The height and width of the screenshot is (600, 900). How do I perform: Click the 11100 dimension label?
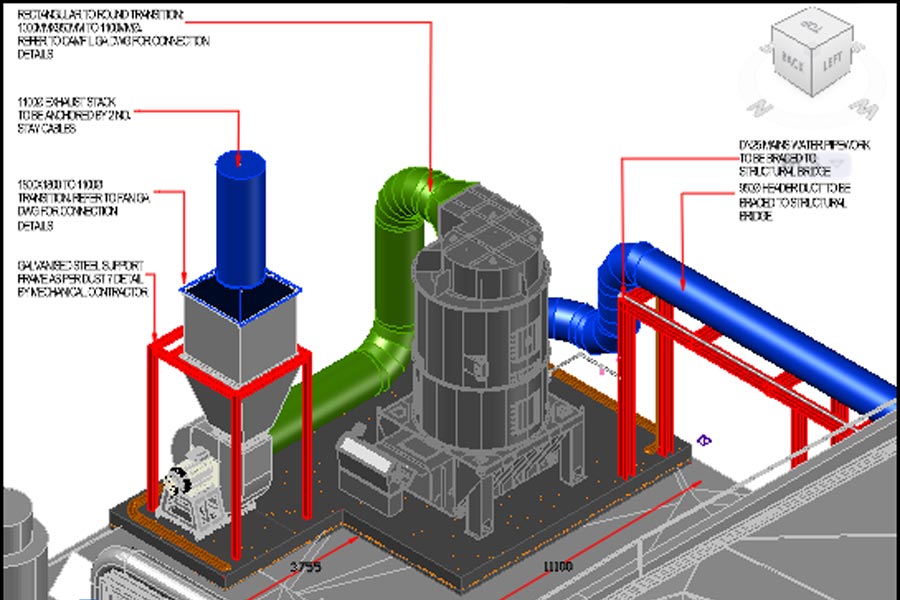coord(557,567)
